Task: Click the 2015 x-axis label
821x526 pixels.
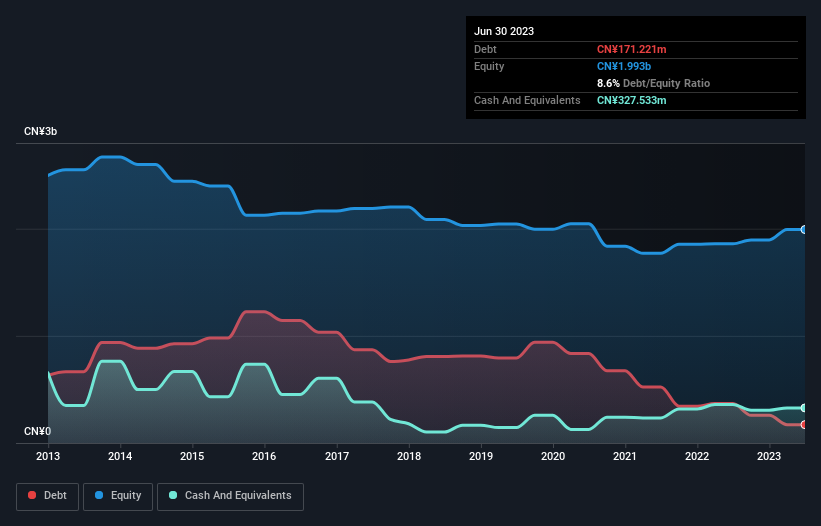Action: coord(192,456)
